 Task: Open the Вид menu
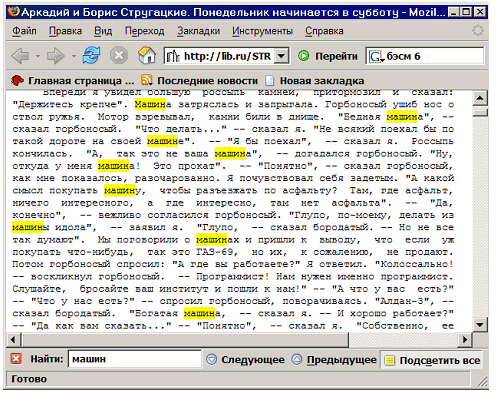pyautogui.click(x=103, y=31)
